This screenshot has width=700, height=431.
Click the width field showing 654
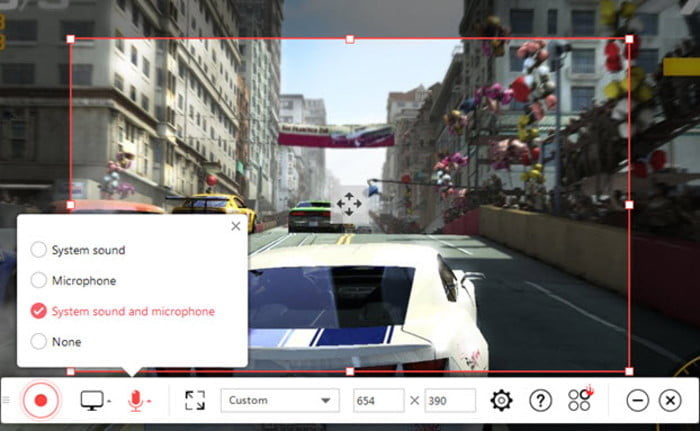(378, 401)
